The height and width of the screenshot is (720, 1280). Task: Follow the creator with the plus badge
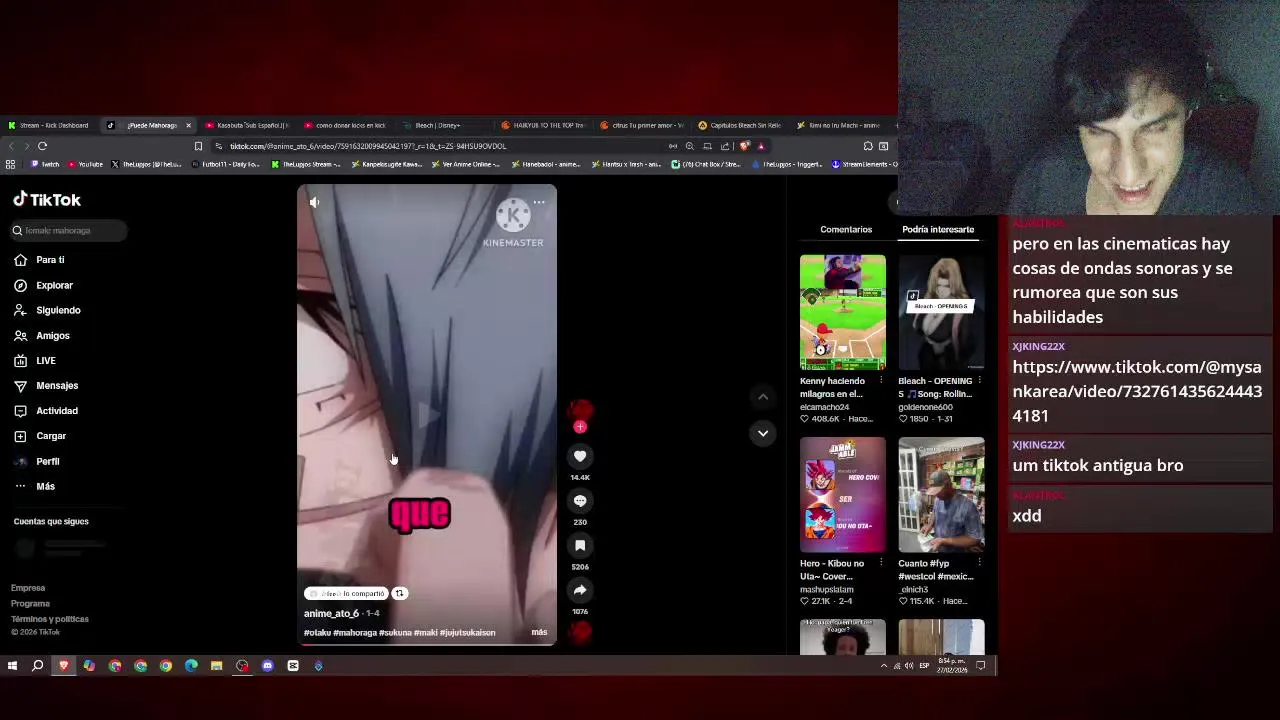(x=580, y=427)
